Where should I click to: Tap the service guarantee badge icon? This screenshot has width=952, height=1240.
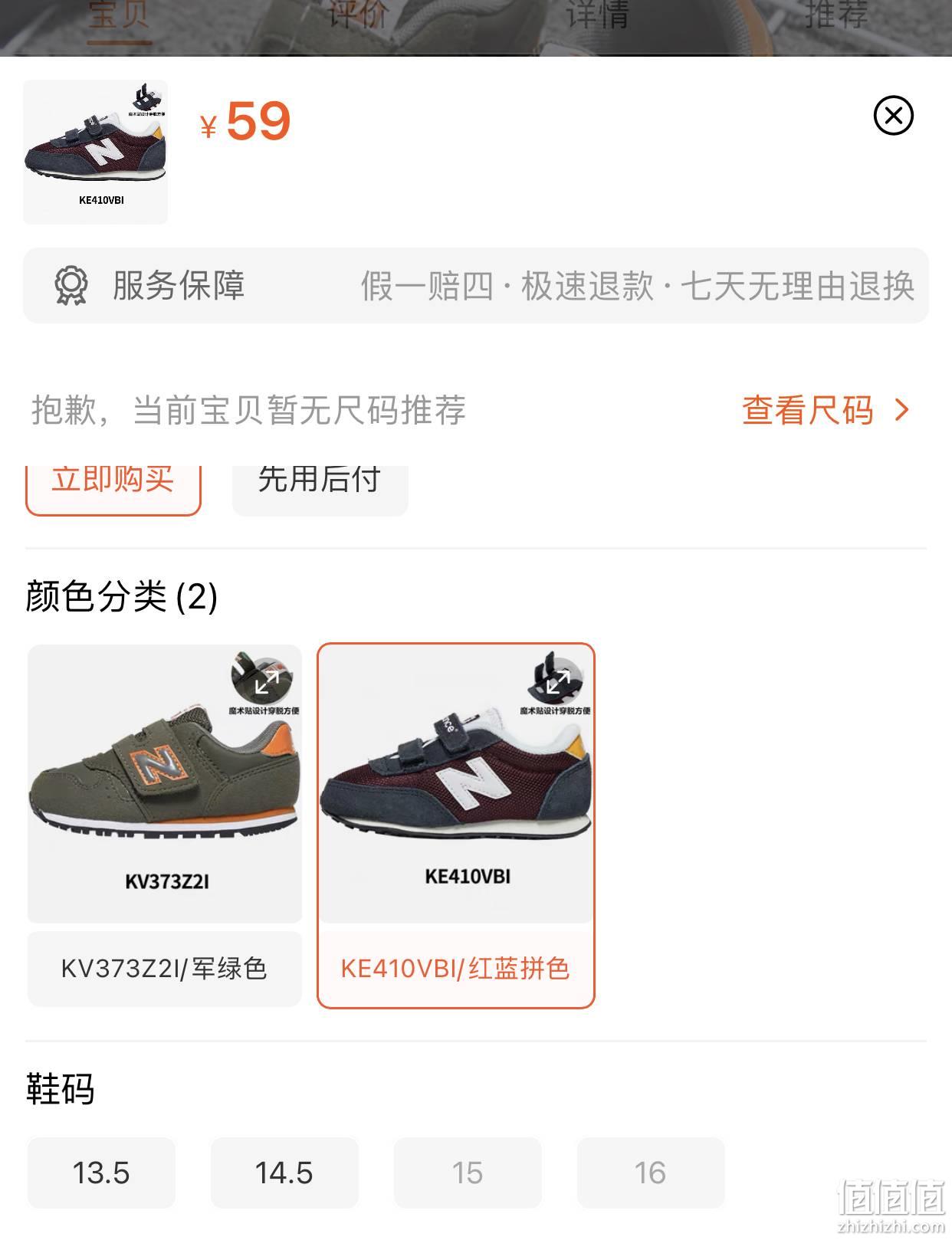71,286
